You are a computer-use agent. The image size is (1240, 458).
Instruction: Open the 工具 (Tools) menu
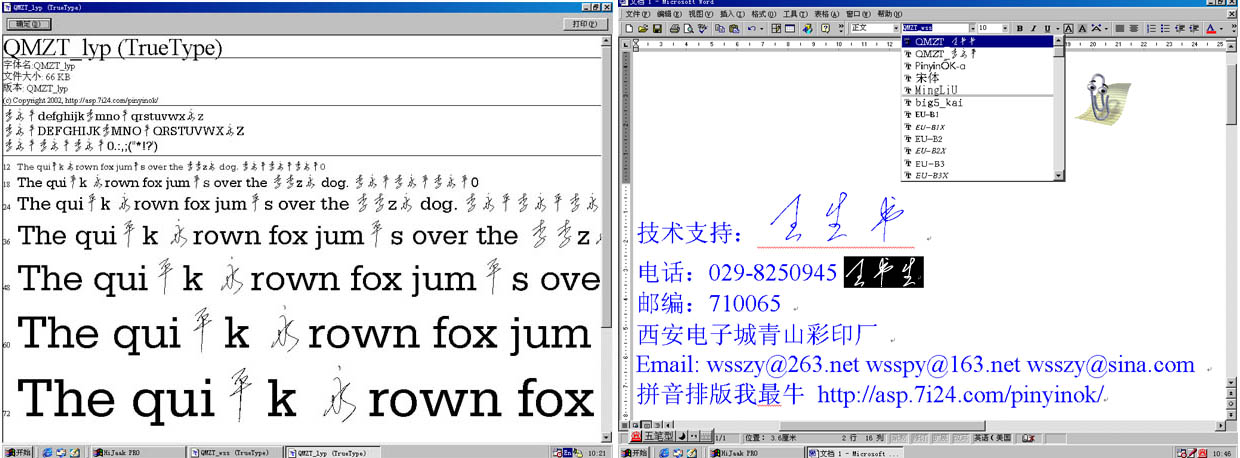[795, 14]
